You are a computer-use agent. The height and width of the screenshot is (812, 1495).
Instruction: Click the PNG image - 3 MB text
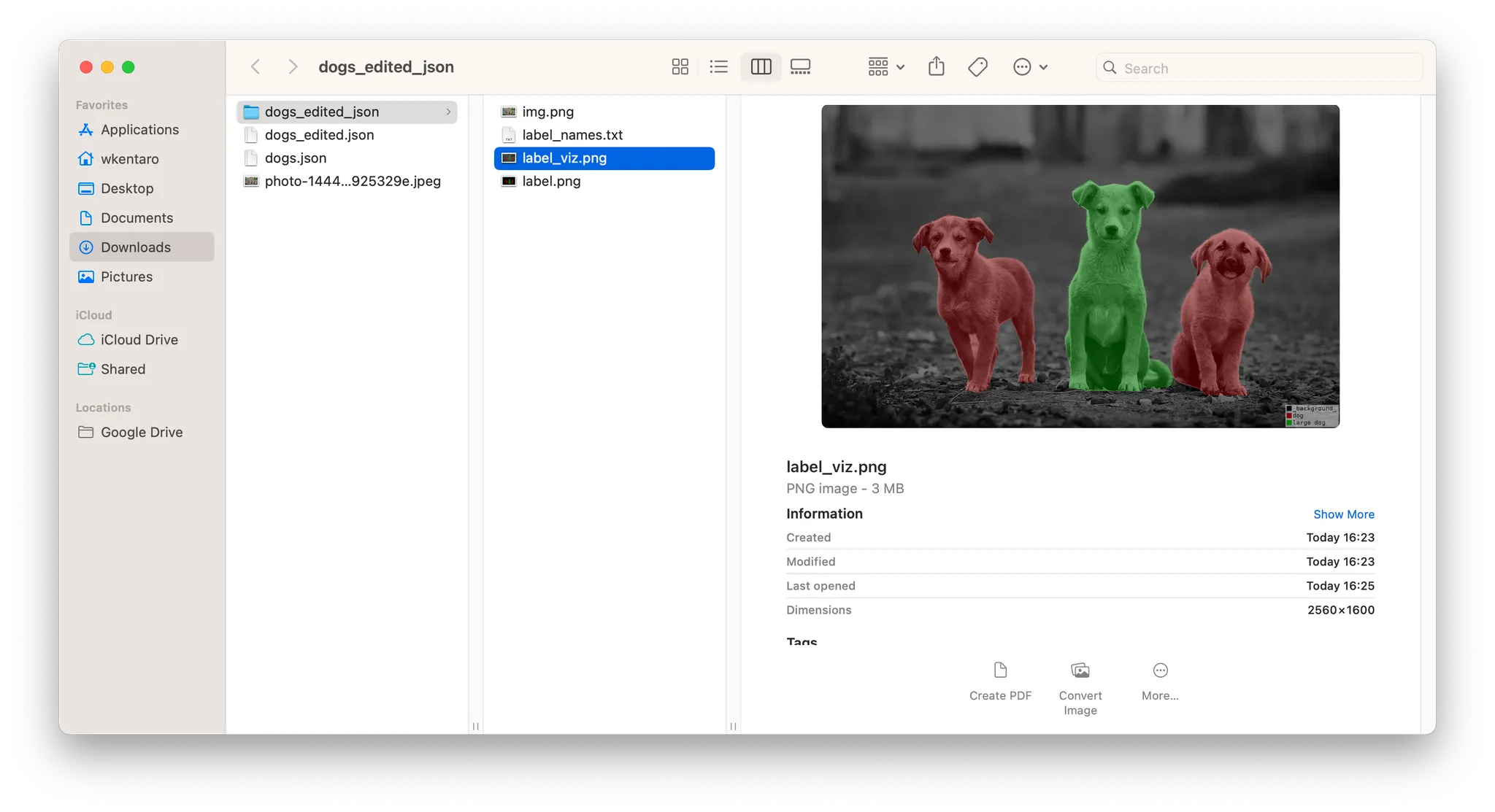[x=845, y=489]
